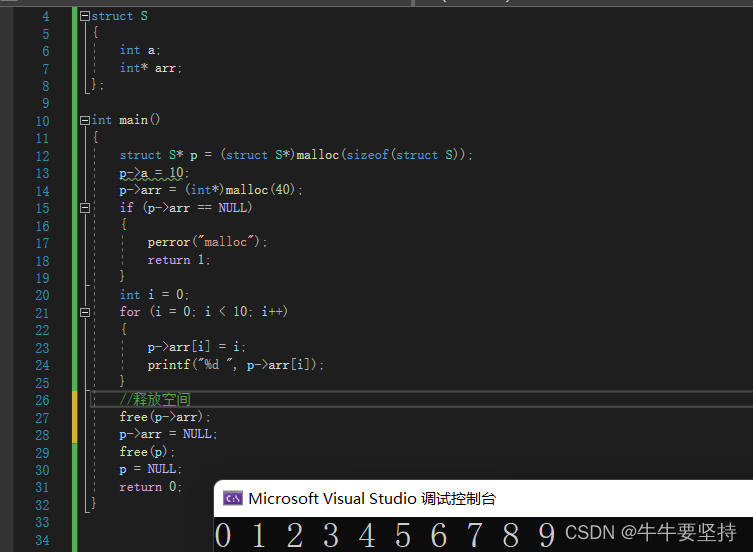Click the Microsoft Visual Studio console title
This screenshot has width=753, height=552.
[x=372, y=499]
